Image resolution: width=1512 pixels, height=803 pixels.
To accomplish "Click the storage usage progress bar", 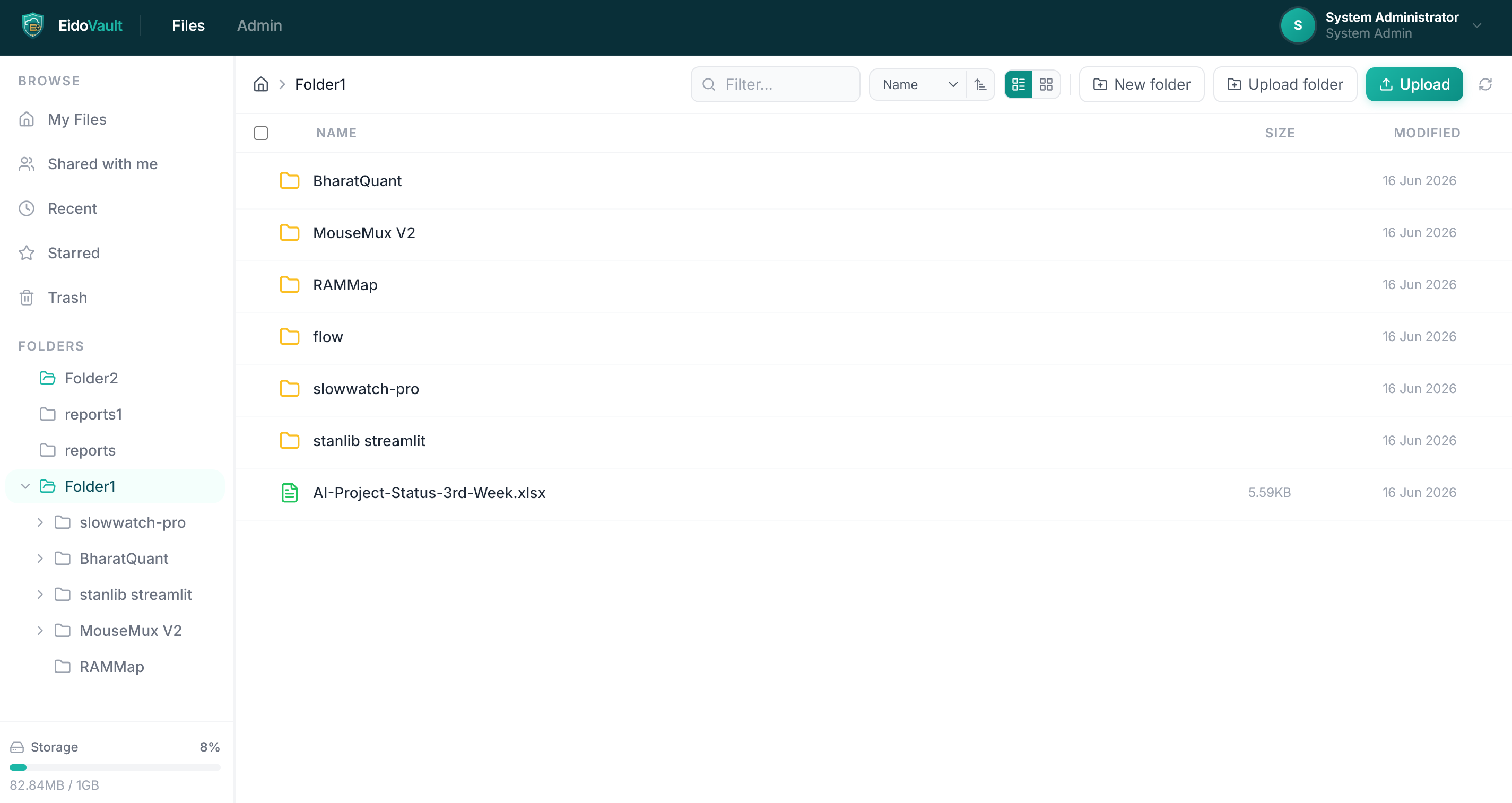I will 115,767.
